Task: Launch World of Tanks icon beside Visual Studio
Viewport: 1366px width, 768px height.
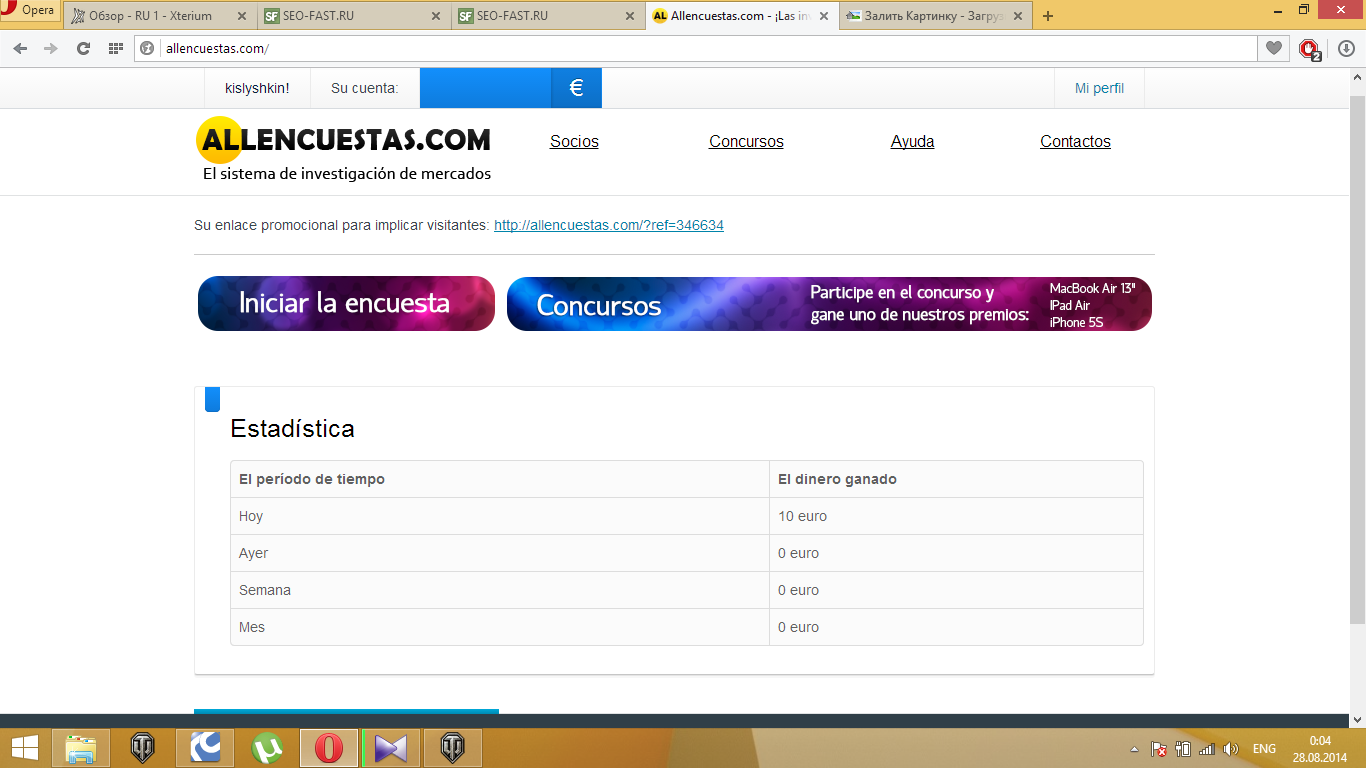Action: click(x=453, y=748)
